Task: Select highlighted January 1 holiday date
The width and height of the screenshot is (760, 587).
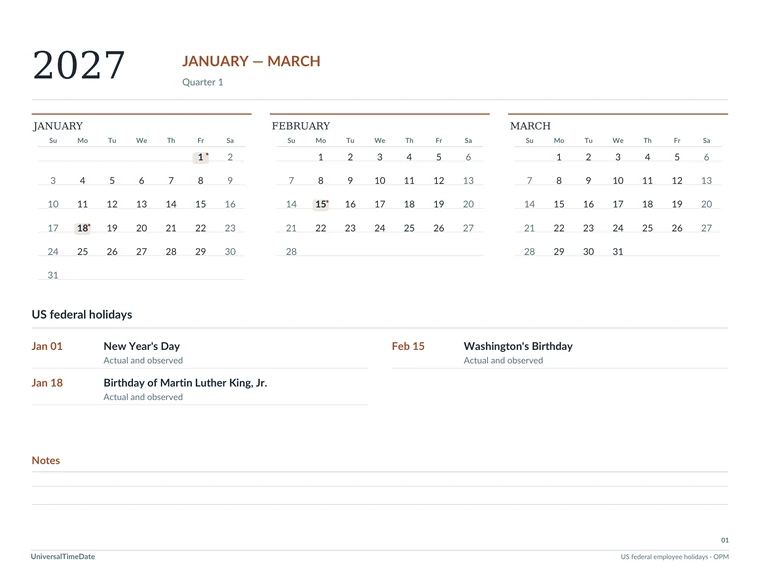Action: (x=201, y=157)
